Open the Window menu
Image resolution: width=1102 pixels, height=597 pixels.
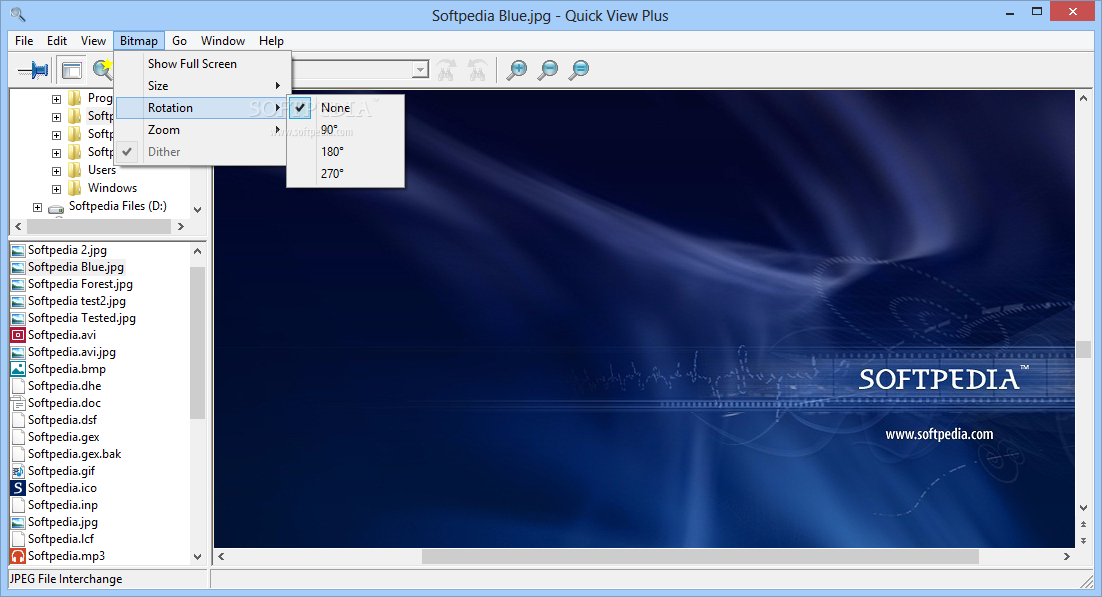(x=223, y=41)
